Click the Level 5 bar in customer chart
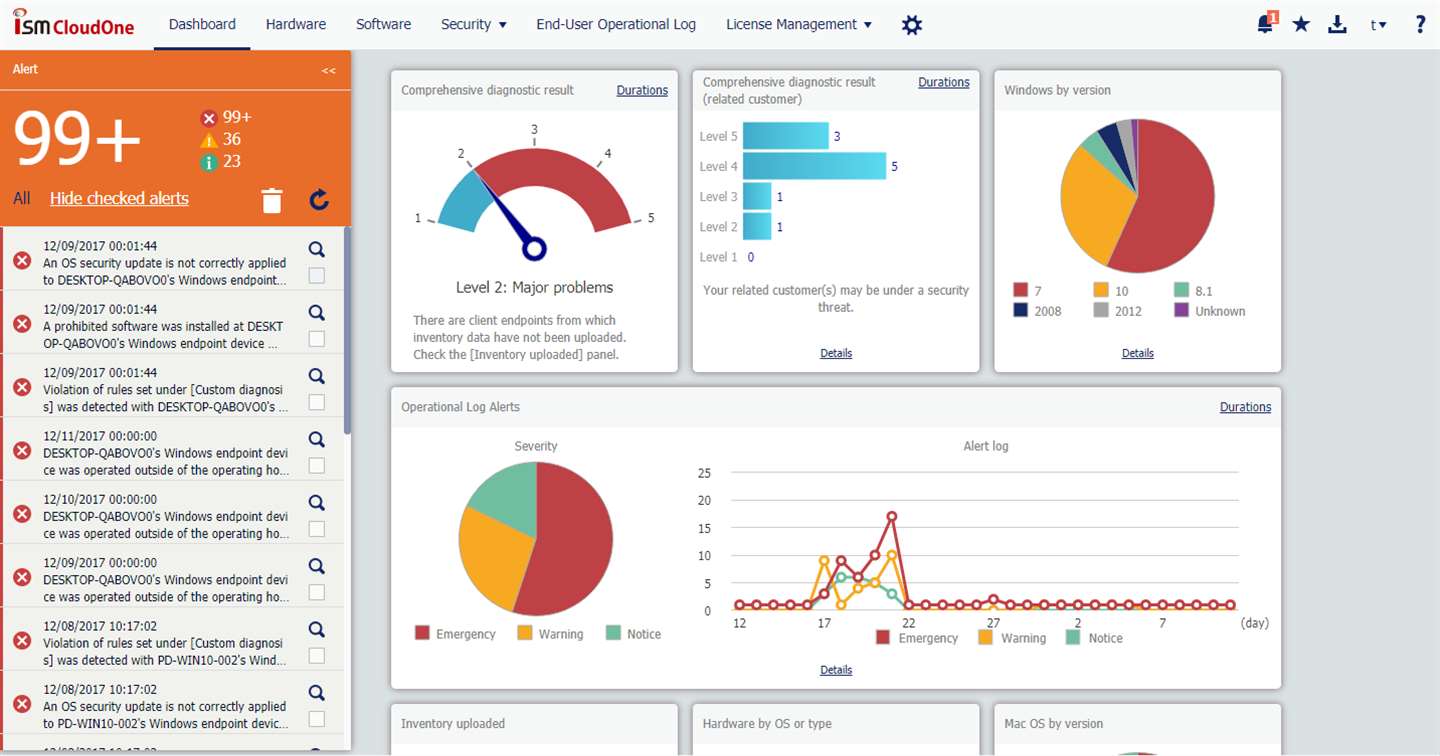The width and height of the screenshot is (1440, 756). click(786, 136)
